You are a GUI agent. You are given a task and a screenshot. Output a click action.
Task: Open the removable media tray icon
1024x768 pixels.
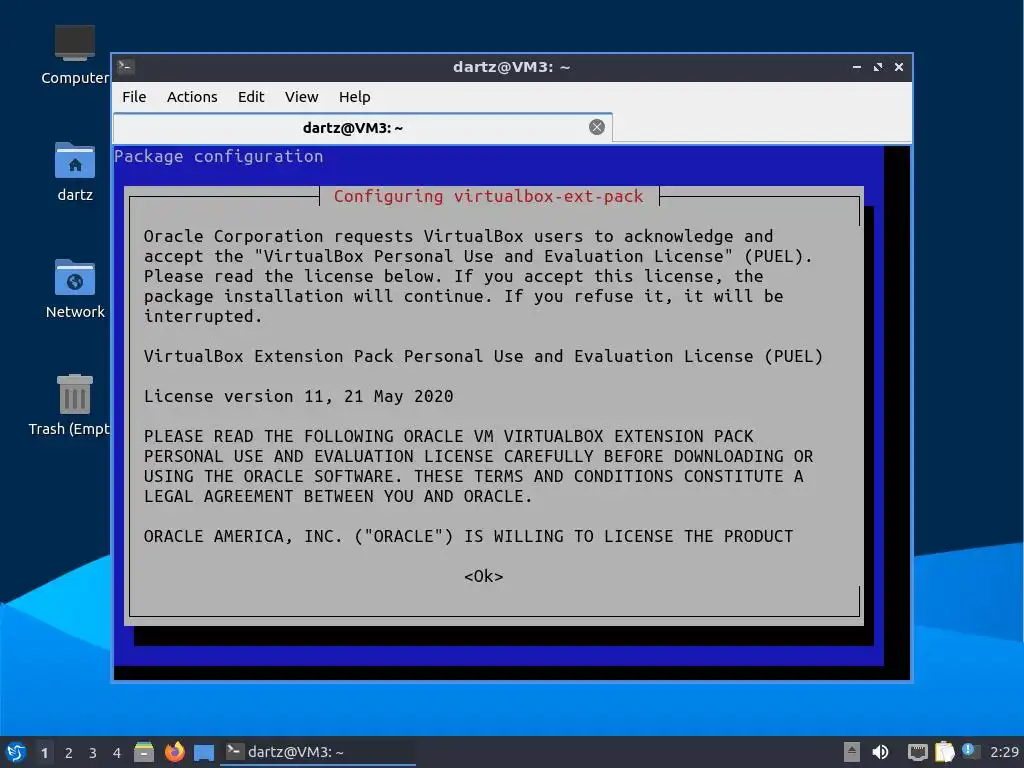point(852,752)
